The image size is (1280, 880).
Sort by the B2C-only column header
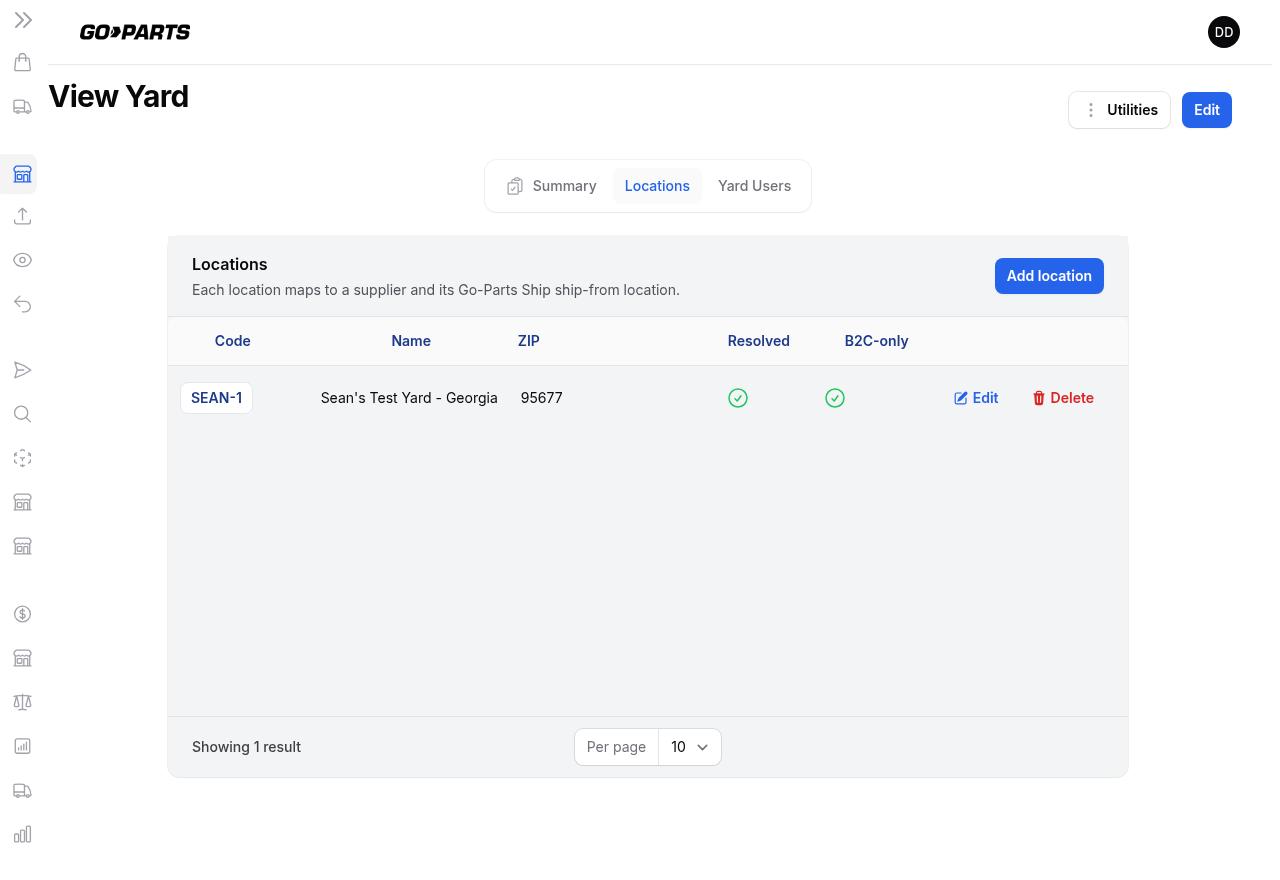(x=876, y=341)
